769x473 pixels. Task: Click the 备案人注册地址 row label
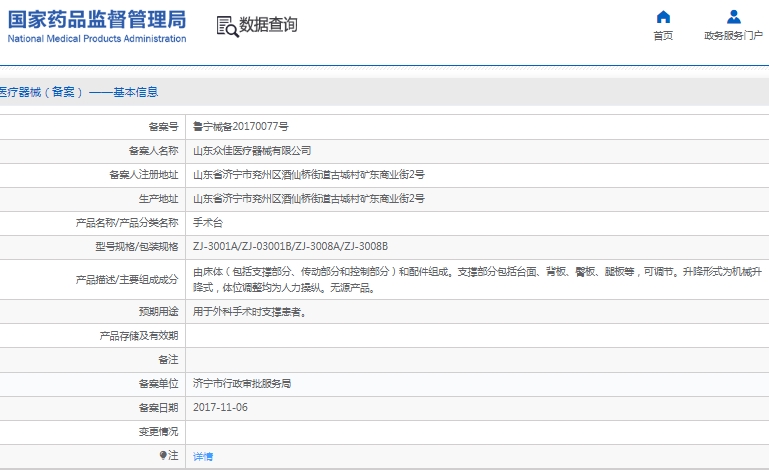[x=144, y=175]
